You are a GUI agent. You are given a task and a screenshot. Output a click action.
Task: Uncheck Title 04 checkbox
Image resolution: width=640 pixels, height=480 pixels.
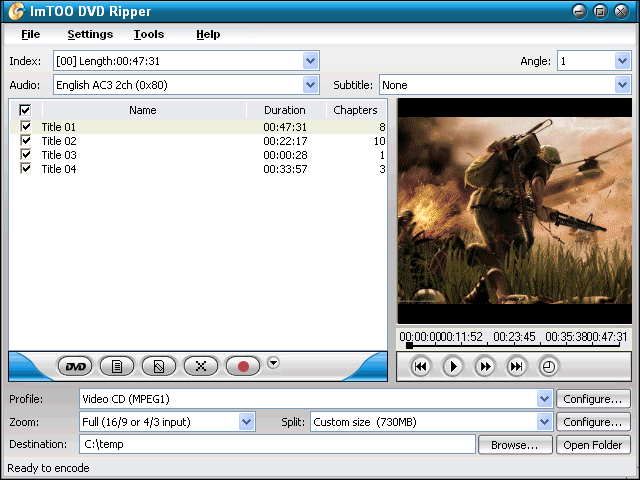click(x=25, y=169)
